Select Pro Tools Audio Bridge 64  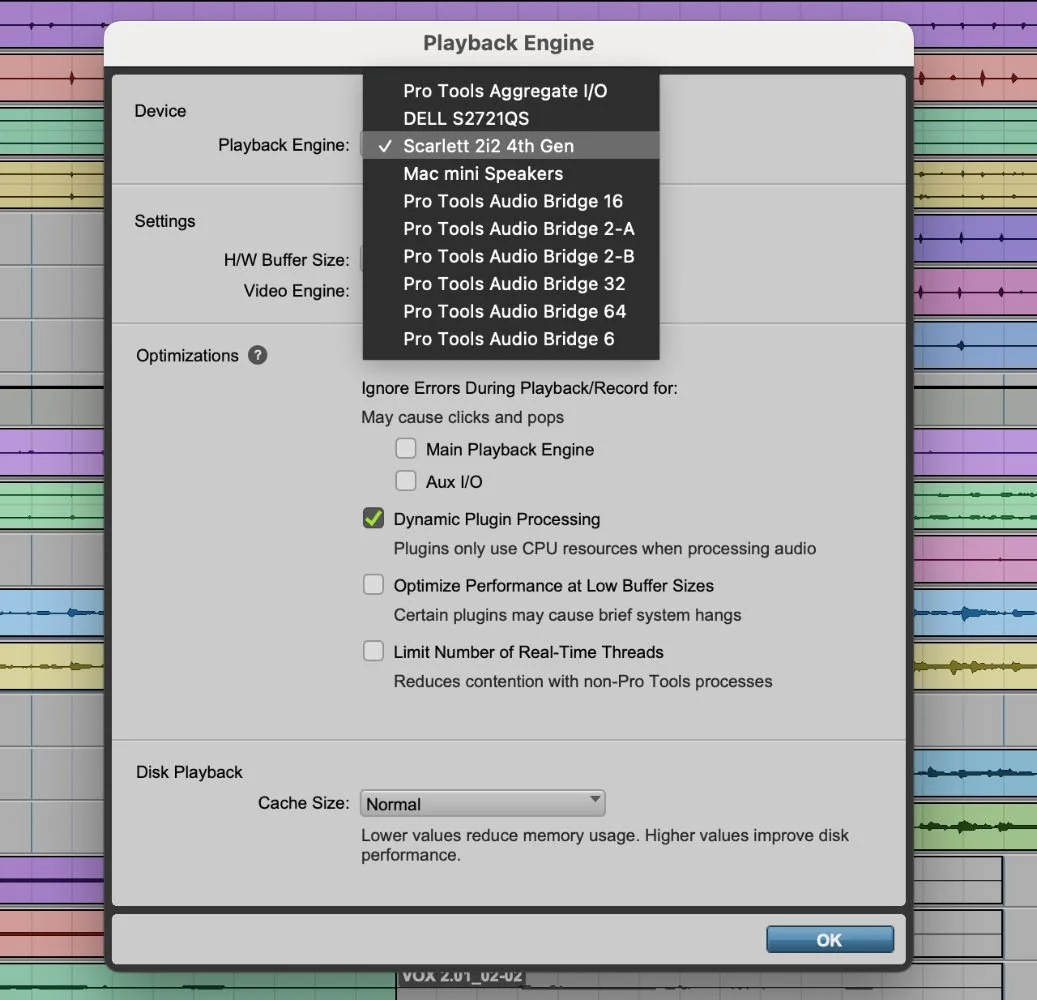[x=511, y=312]
